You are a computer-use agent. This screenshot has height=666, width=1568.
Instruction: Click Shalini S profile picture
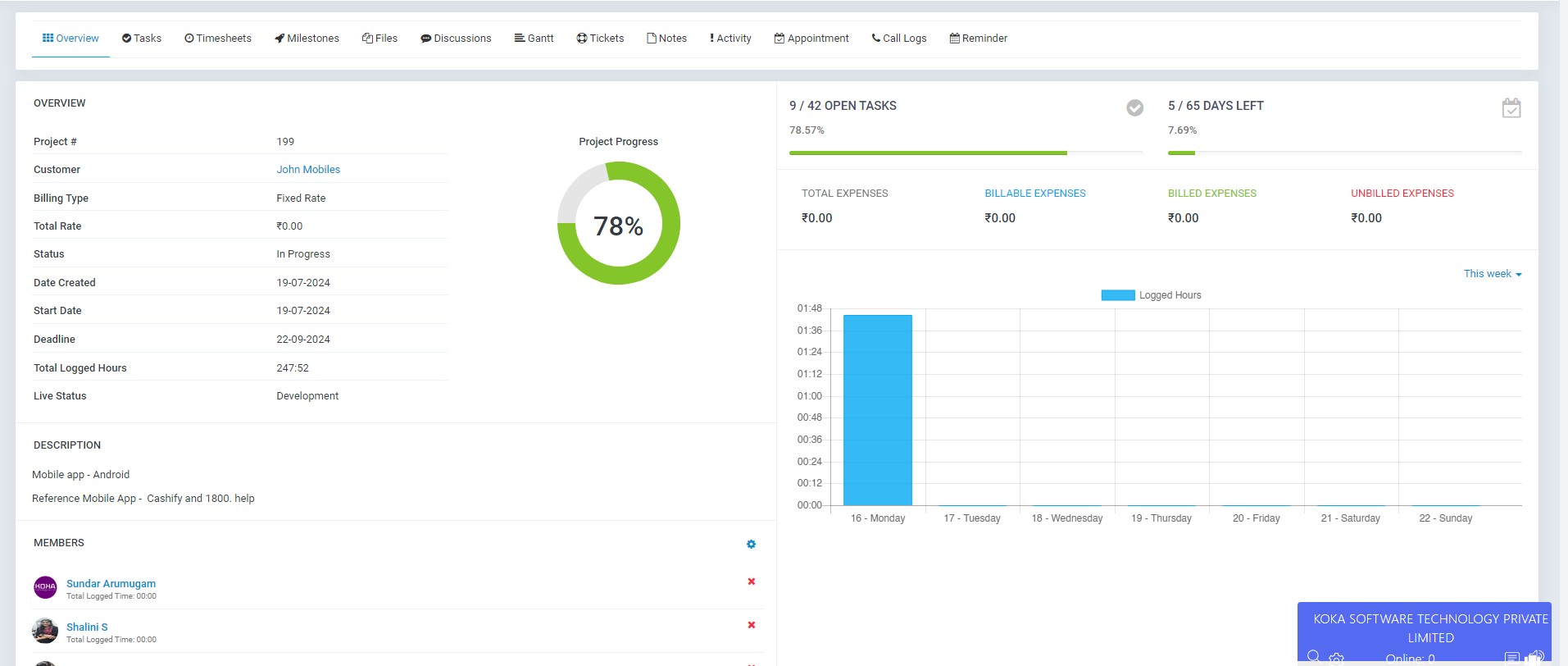pyautogui.click(x=45, y=631)
